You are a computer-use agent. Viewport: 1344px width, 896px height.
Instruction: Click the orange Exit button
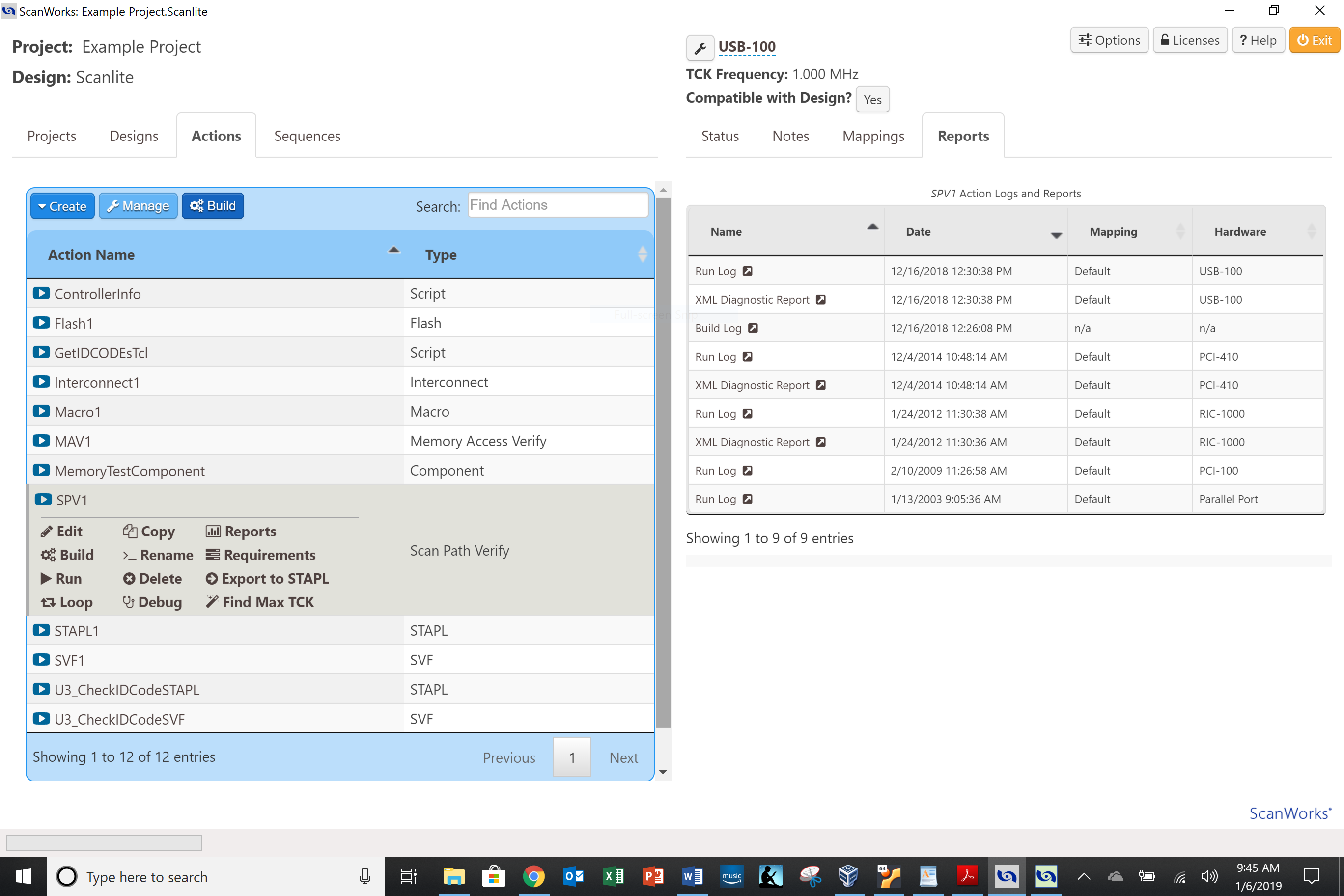[x=1315, y=40]
